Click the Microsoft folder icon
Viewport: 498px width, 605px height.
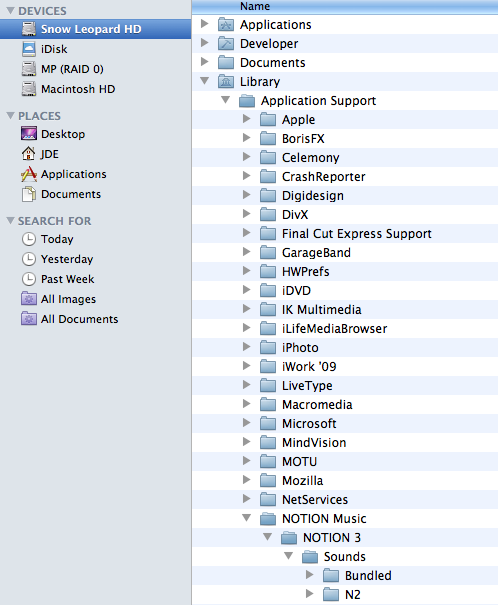point(268,424)
